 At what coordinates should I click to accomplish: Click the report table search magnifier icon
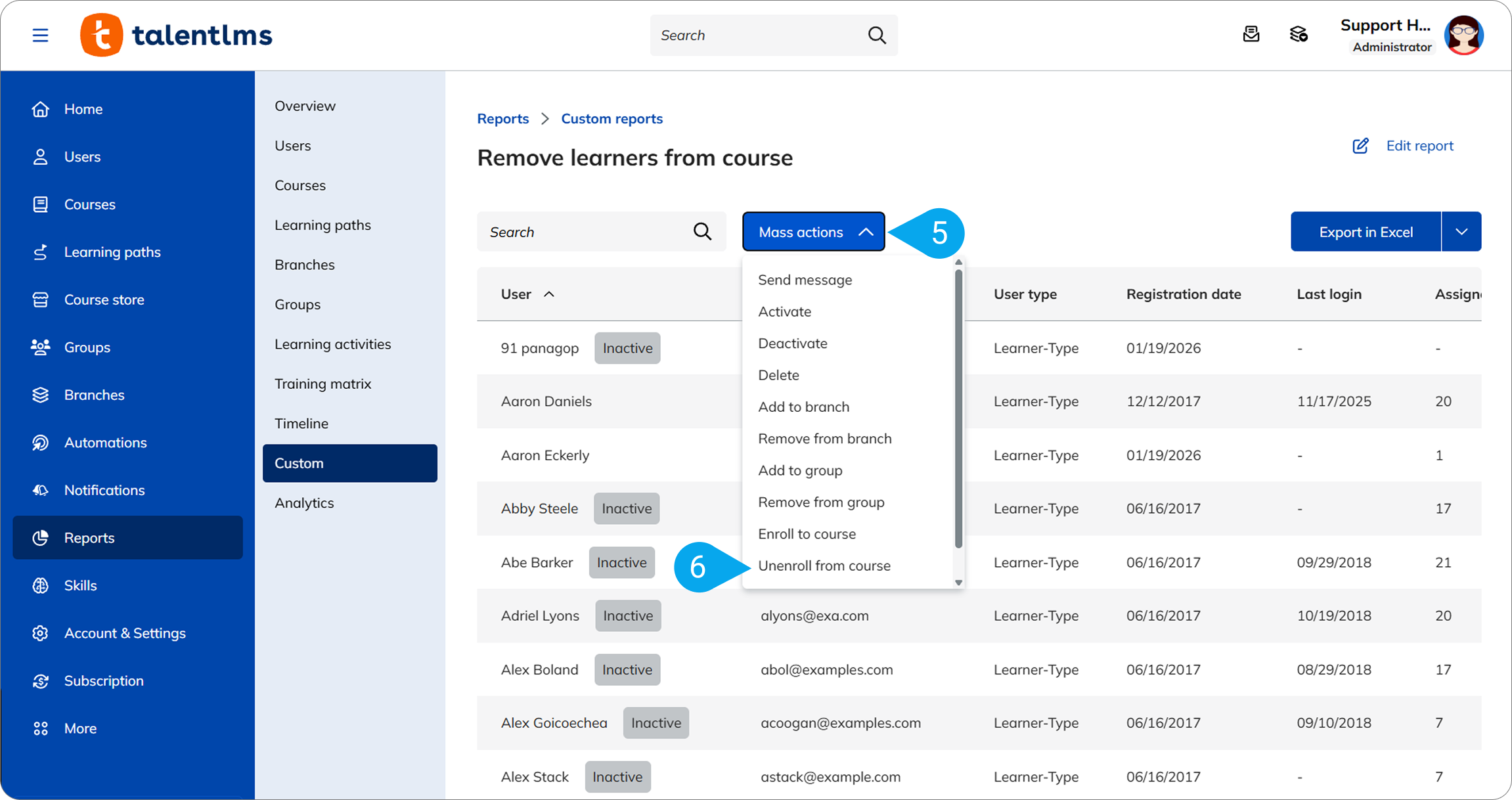(x=702, y=231)
